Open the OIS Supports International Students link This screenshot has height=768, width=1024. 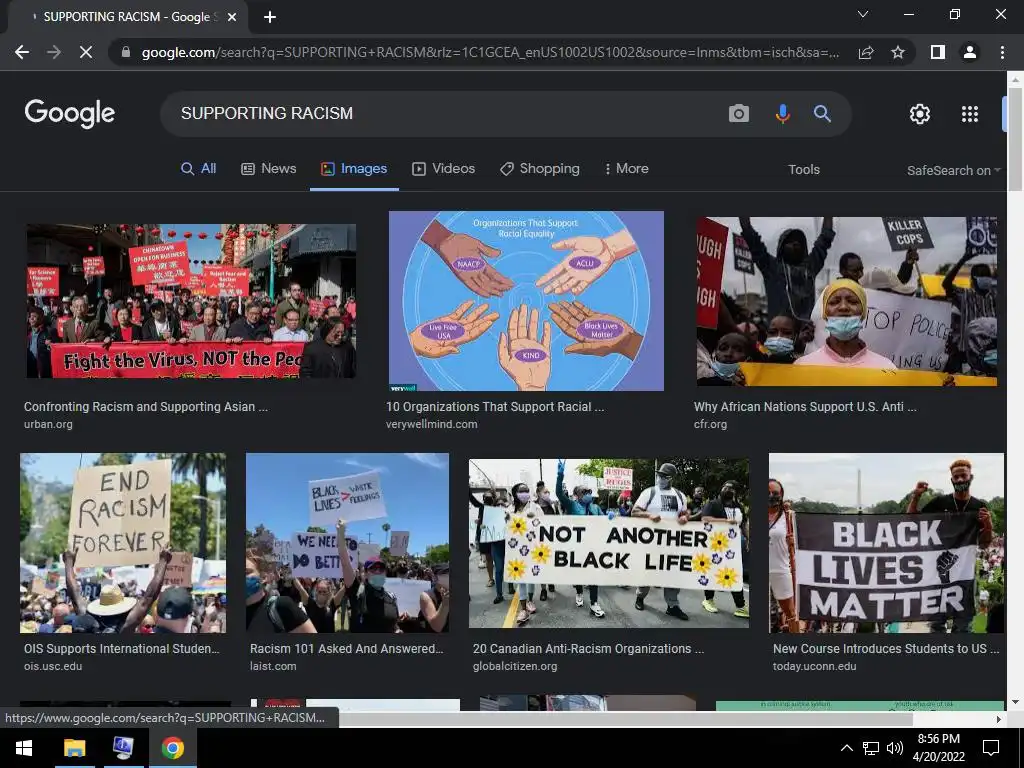pyautogui.click(x=121, y=649)
